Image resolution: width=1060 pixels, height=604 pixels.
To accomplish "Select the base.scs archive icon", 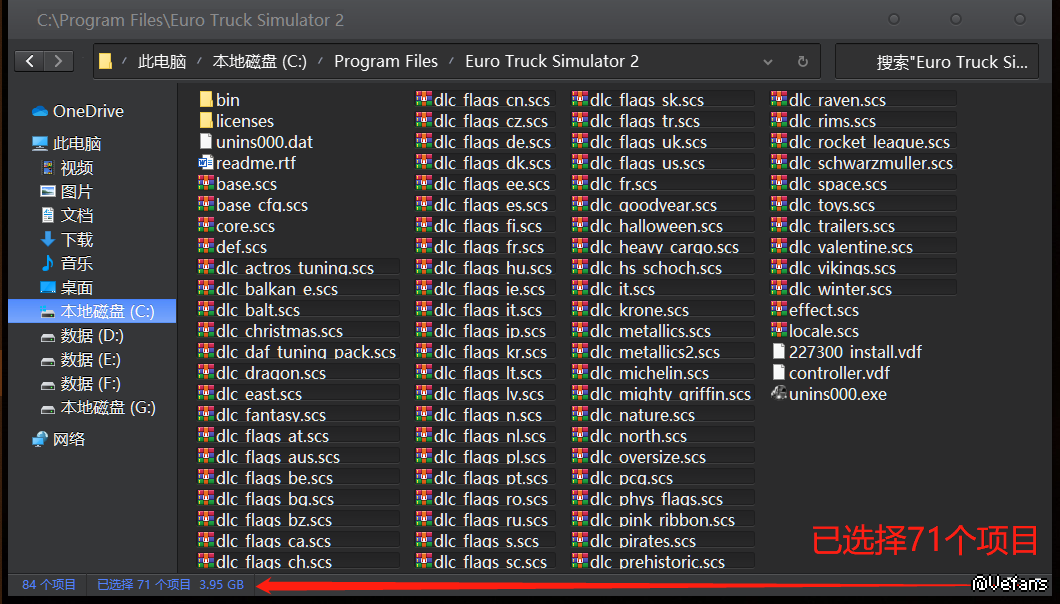I will click(206, 184).
